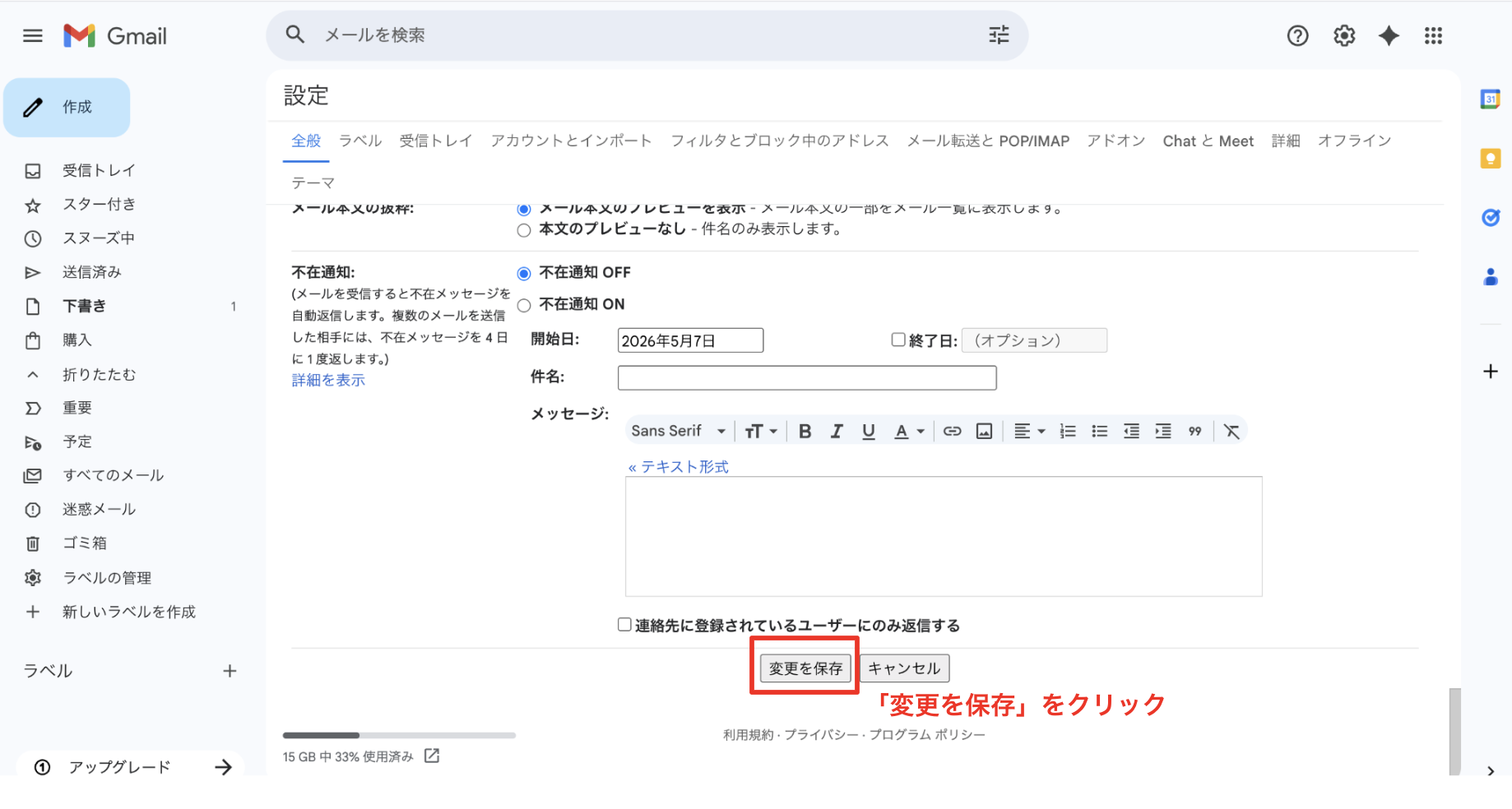
Task: Click the vertical scrollbar
Action: (1454, 732)
